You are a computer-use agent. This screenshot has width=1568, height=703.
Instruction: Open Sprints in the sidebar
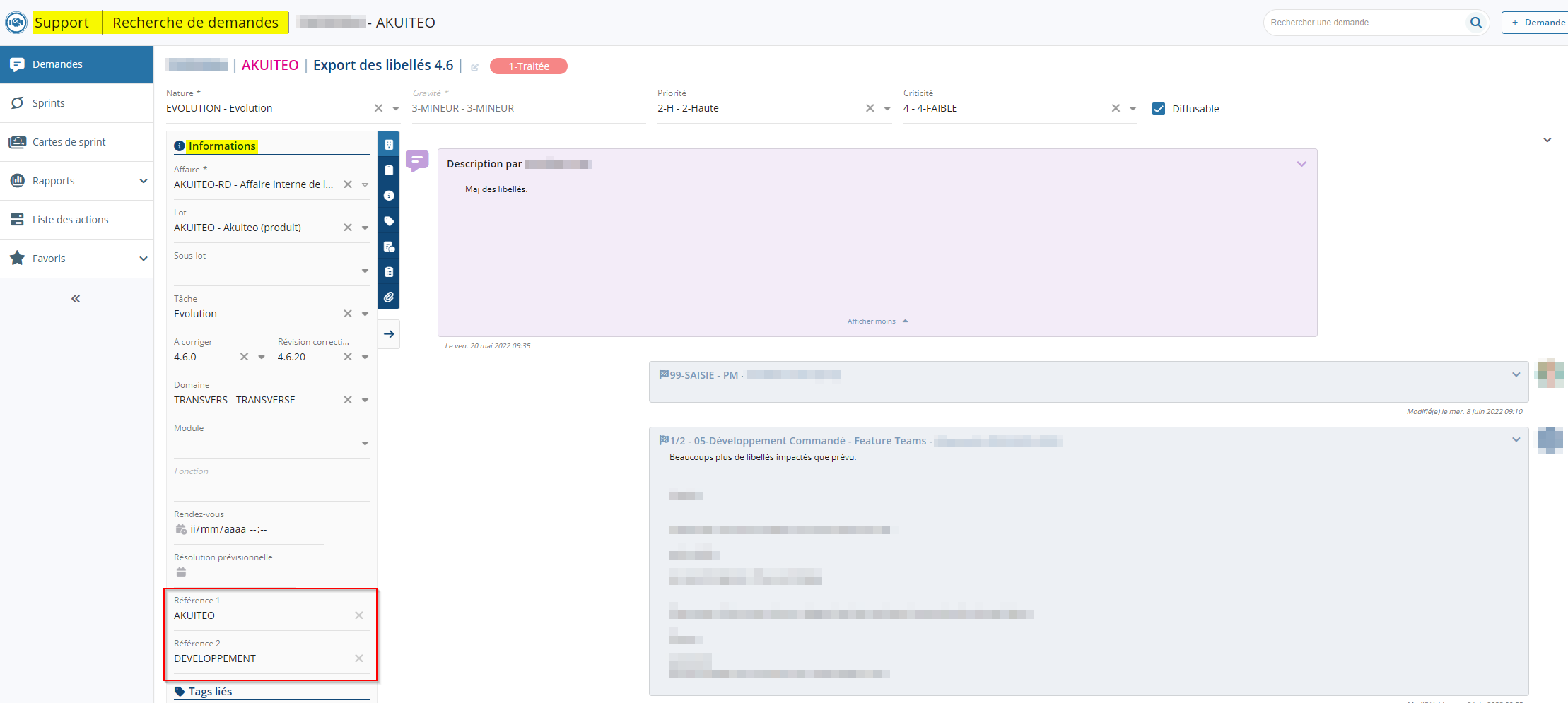coord(48,103)
